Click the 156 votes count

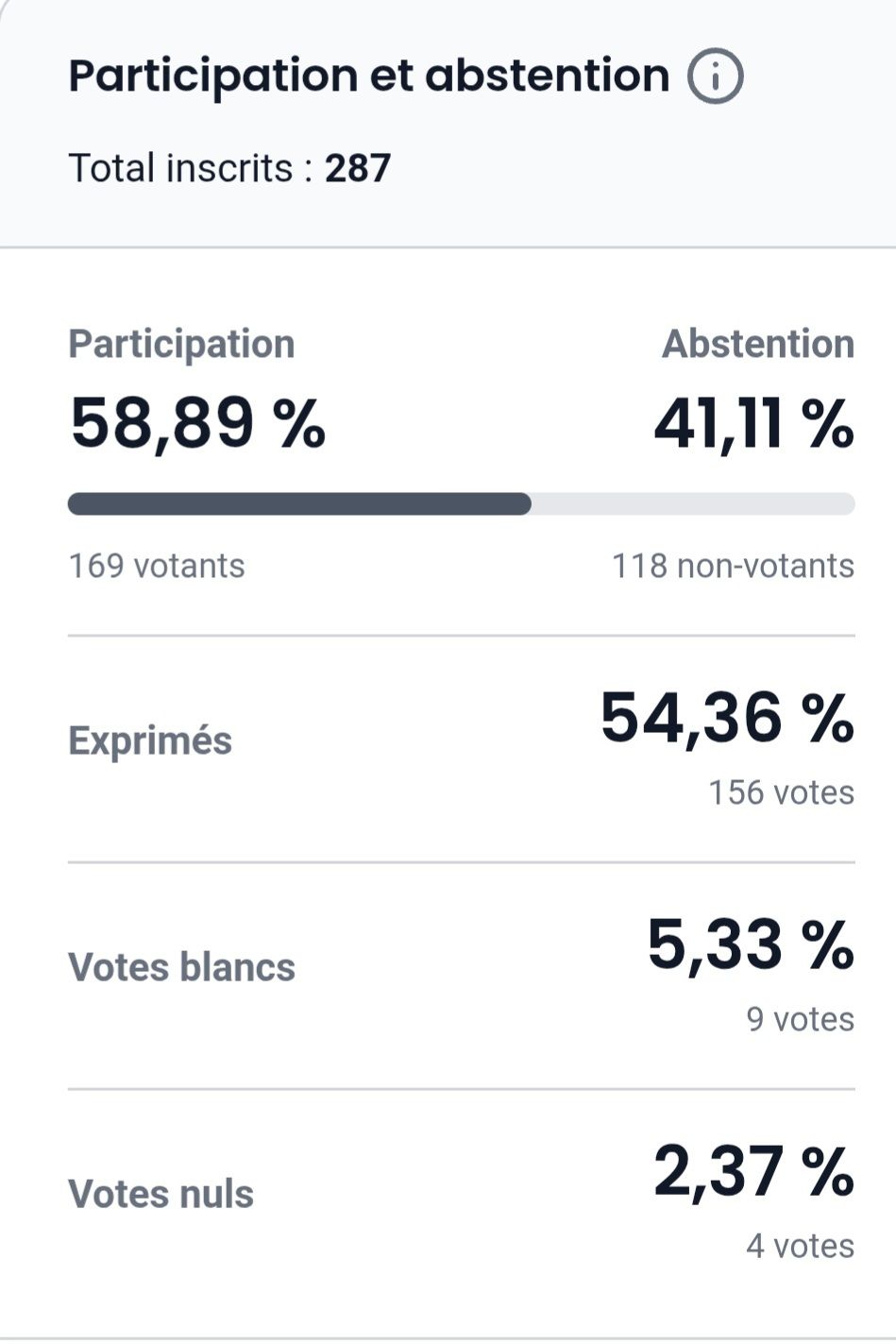[781, 792]
